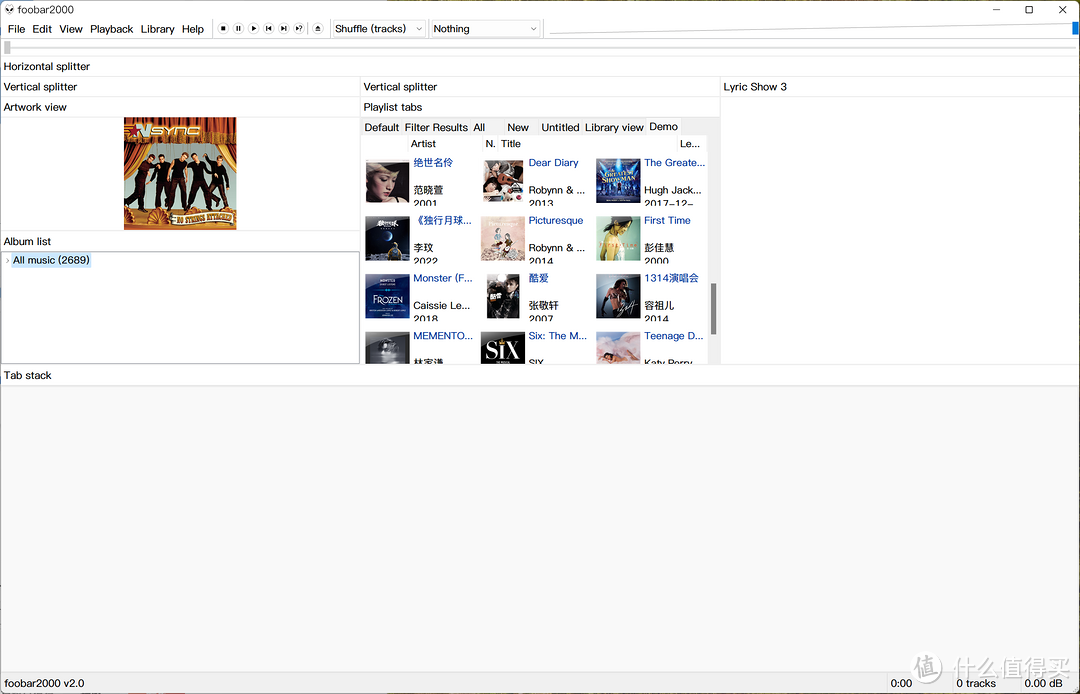Click the Lyric Show 3 panel header
This screenshot has width=1080, height=694.
[x=755, y=87]
